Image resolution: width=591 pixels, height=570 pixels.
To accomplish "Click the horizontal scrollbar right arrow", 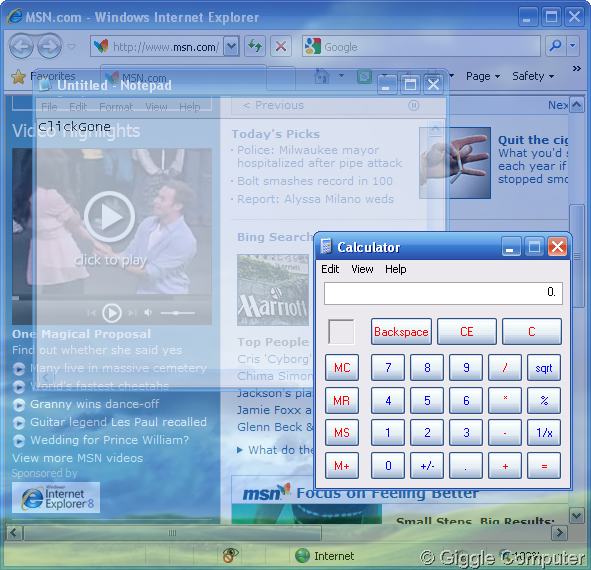I will [x=559, y=533].
